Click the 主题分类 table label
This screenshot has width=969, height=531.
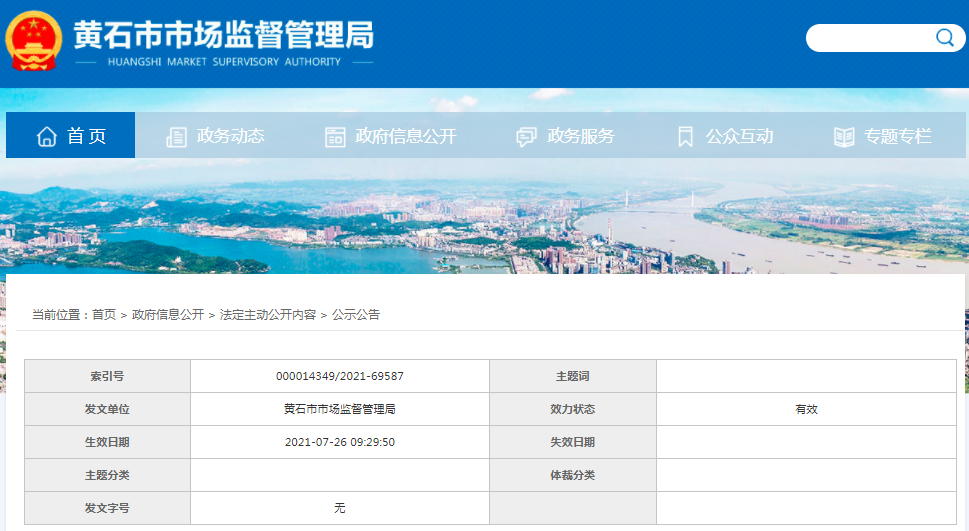click(107, 475)
